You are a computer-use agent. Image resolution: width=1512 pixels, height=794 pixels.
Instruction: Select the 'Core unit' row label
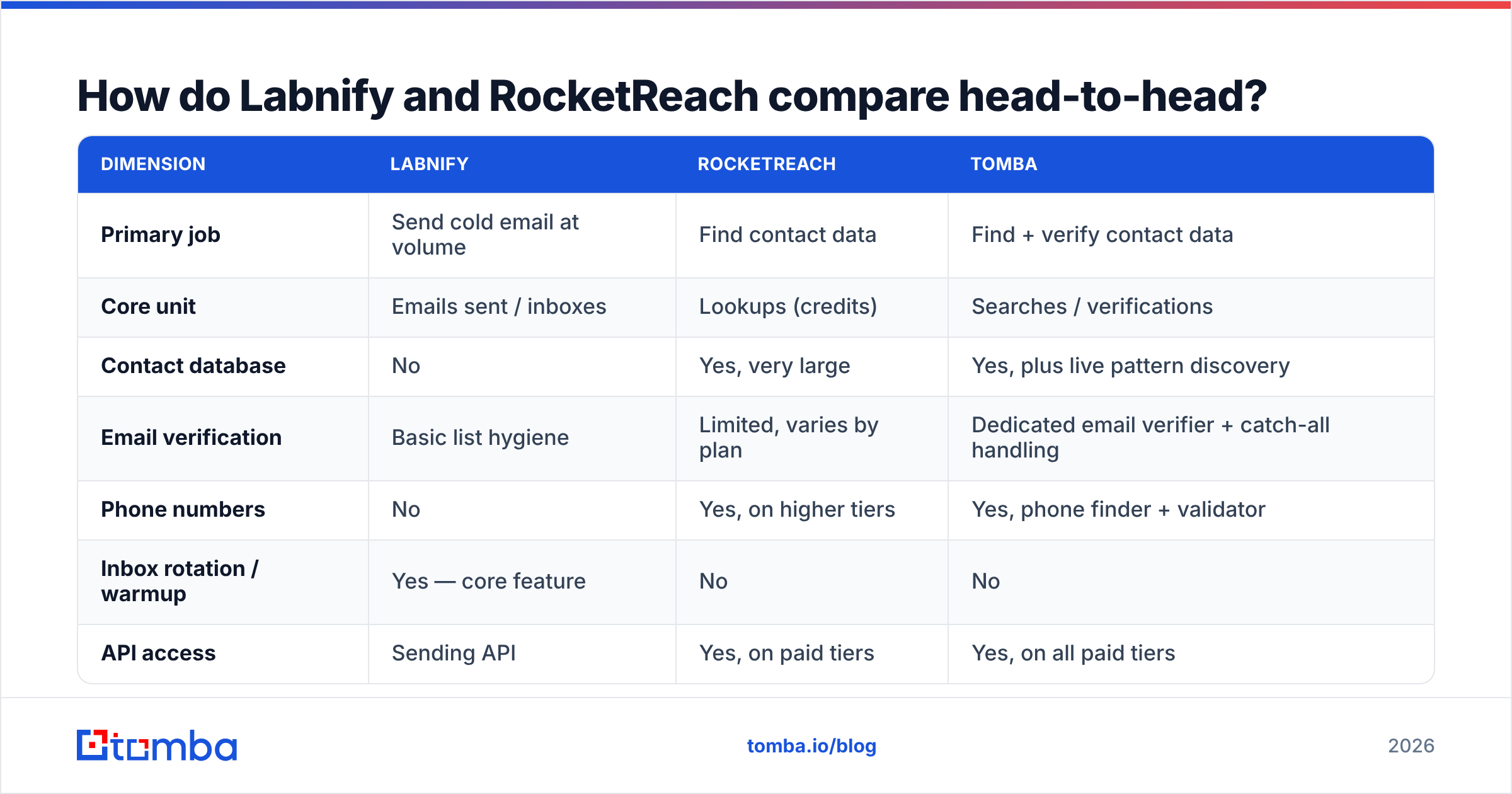tap(148, 307)
